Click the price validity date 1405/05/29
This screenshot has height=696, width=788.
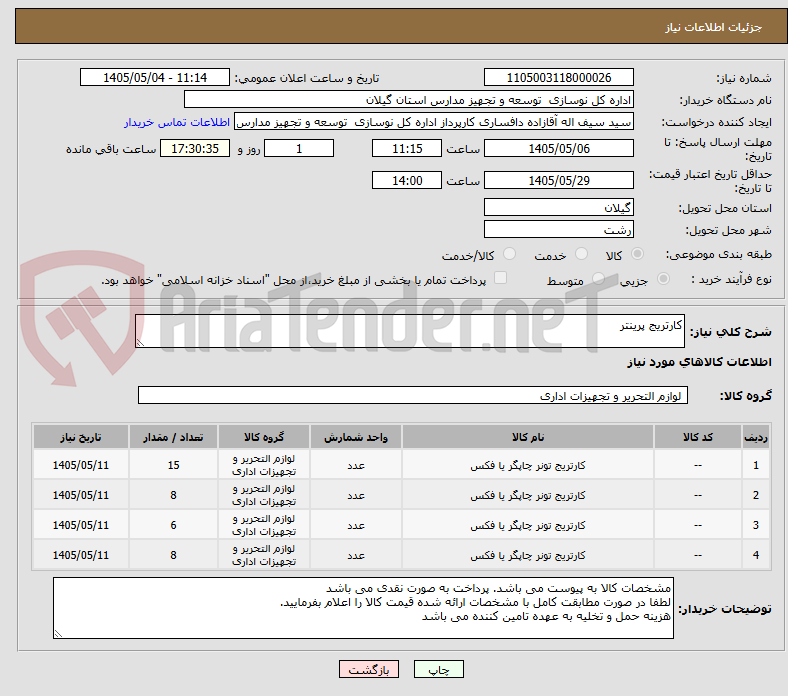[x=559, y=180]
